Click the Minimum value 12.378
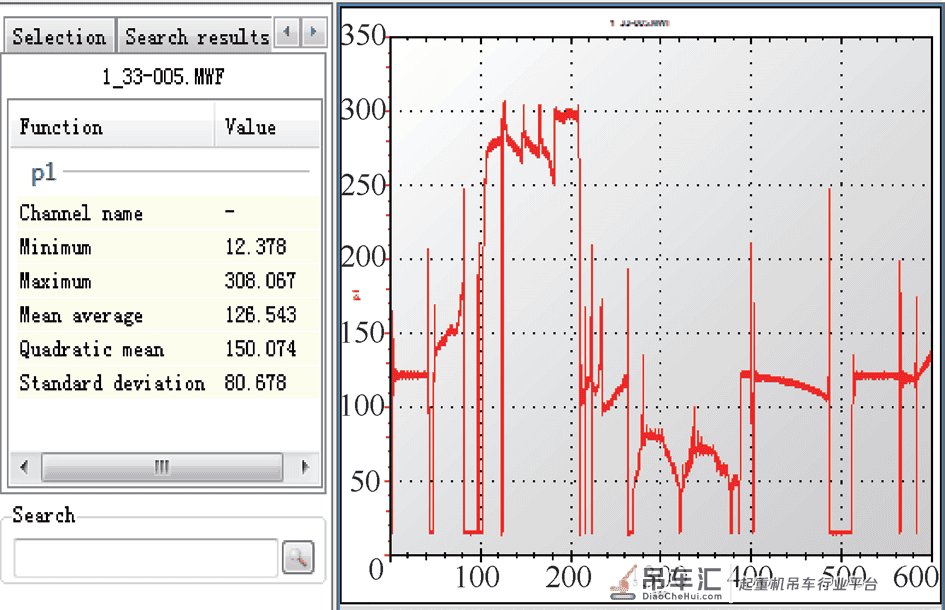945x610 pixels. 256,247
